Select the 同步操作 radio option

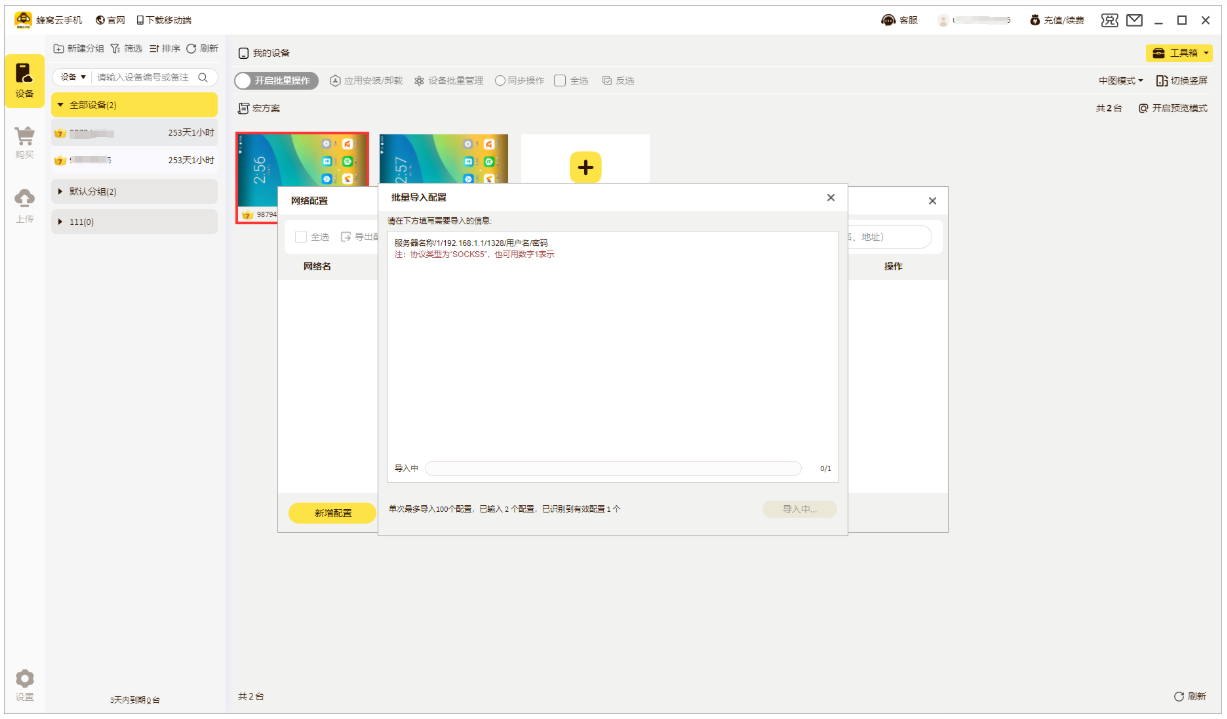pyautogui.click(x=500, y=80)
